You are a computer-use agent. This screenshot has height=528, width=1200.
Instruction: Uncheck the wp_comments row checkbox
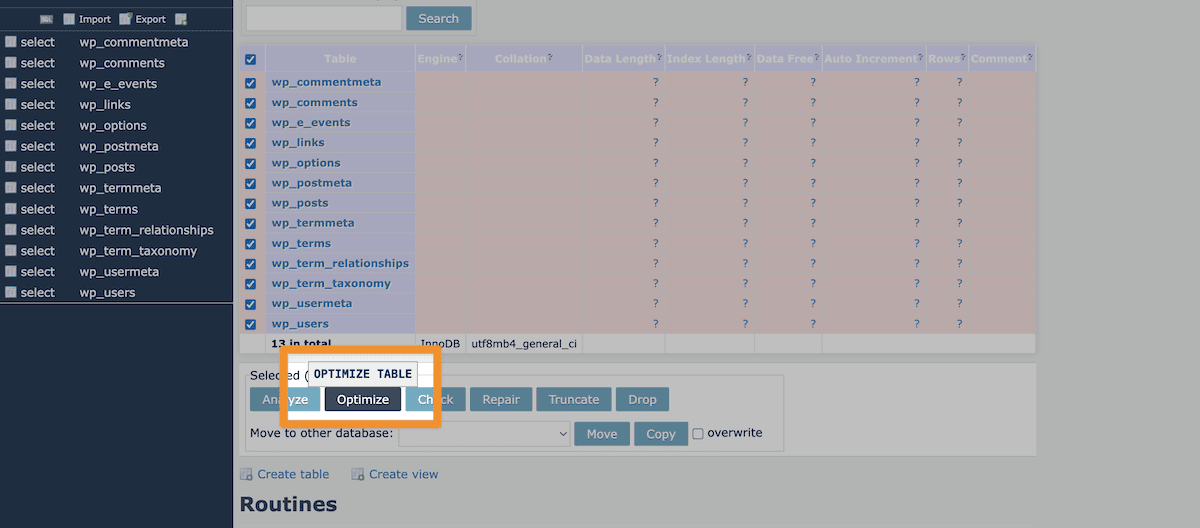[251, 103]
